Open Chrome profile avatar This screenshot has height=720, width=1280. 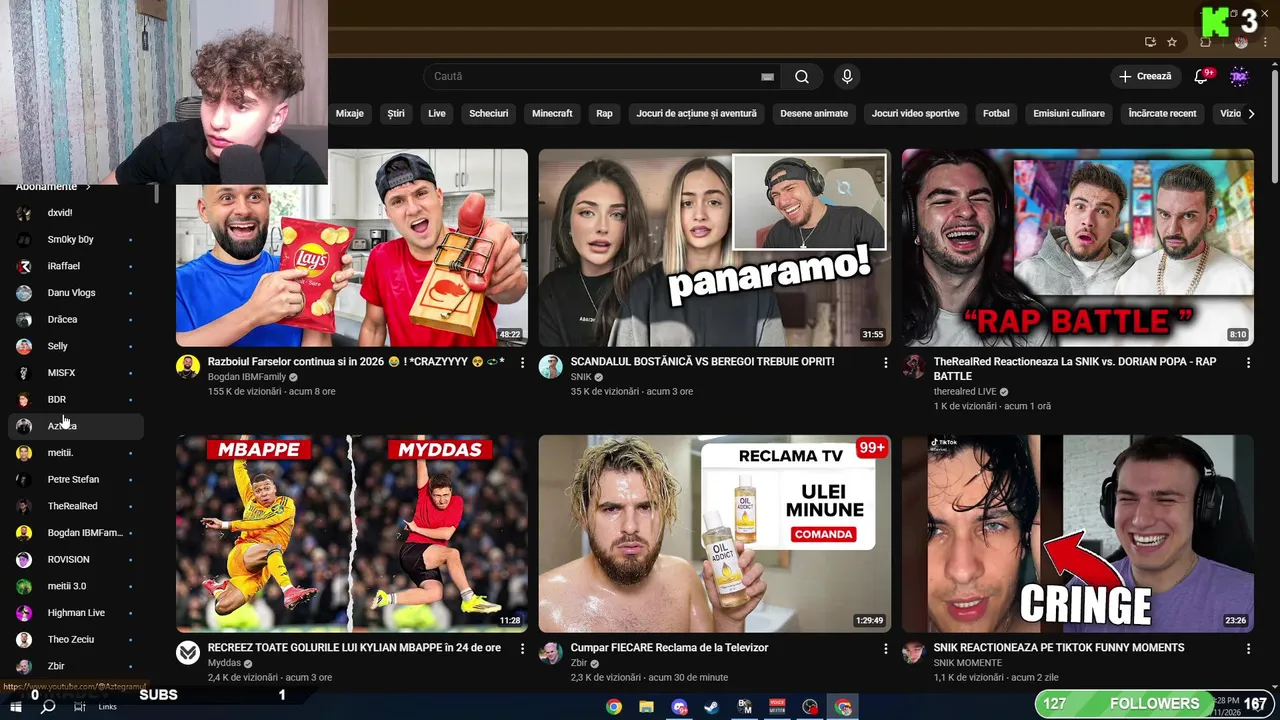pyautogui.click(x=1241, y=42)
